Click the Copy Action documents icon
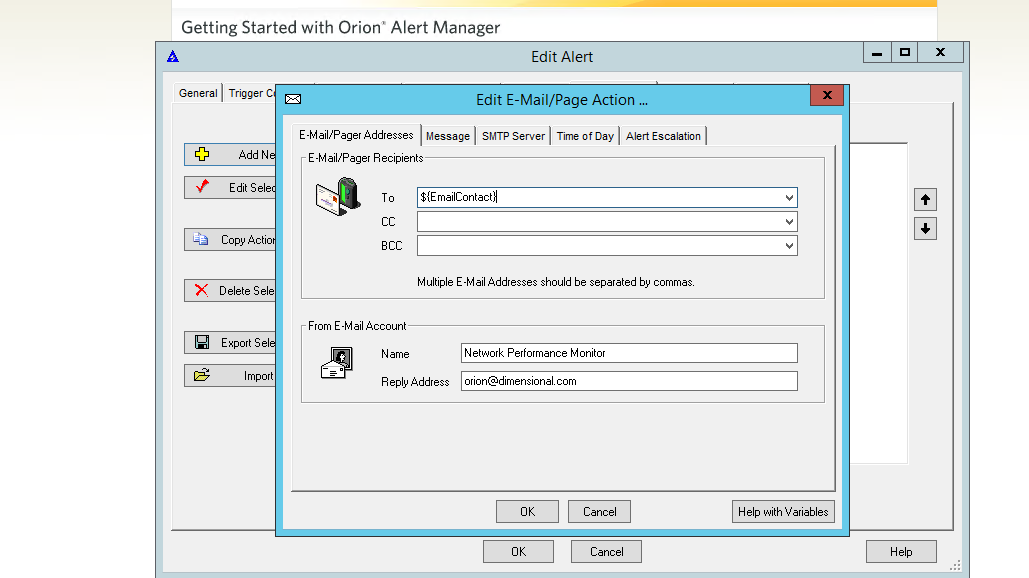The width and height of the screenshot is (1029, 578). (x=201, y=239)
